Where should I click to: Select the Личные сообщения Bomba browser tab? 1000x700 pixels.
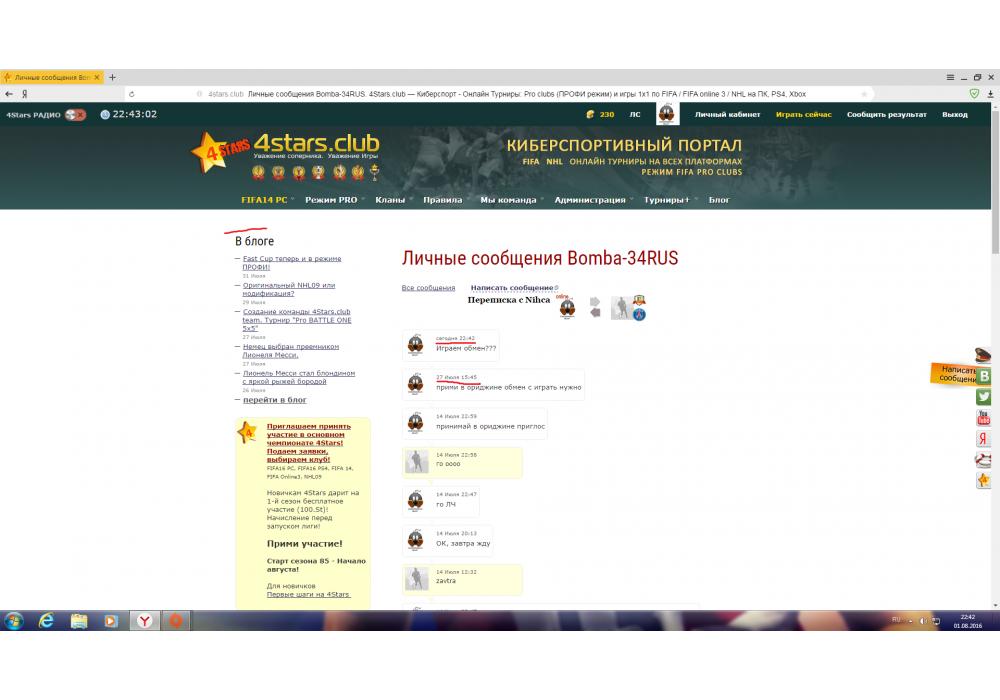coord(51,77)
